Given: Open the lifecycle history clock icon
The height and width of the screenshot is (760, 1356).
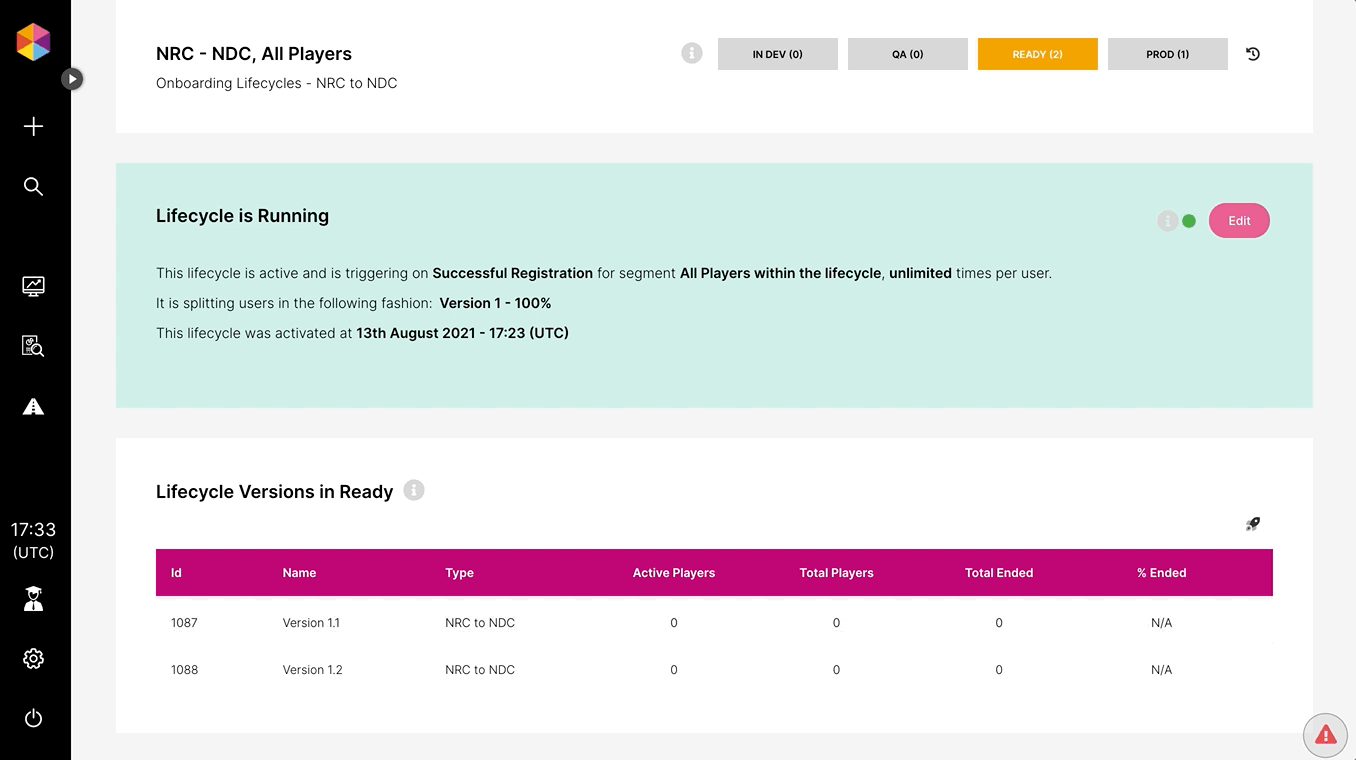Looking at the screenshot, I should pyautogui.click(x=1253, y=54).
